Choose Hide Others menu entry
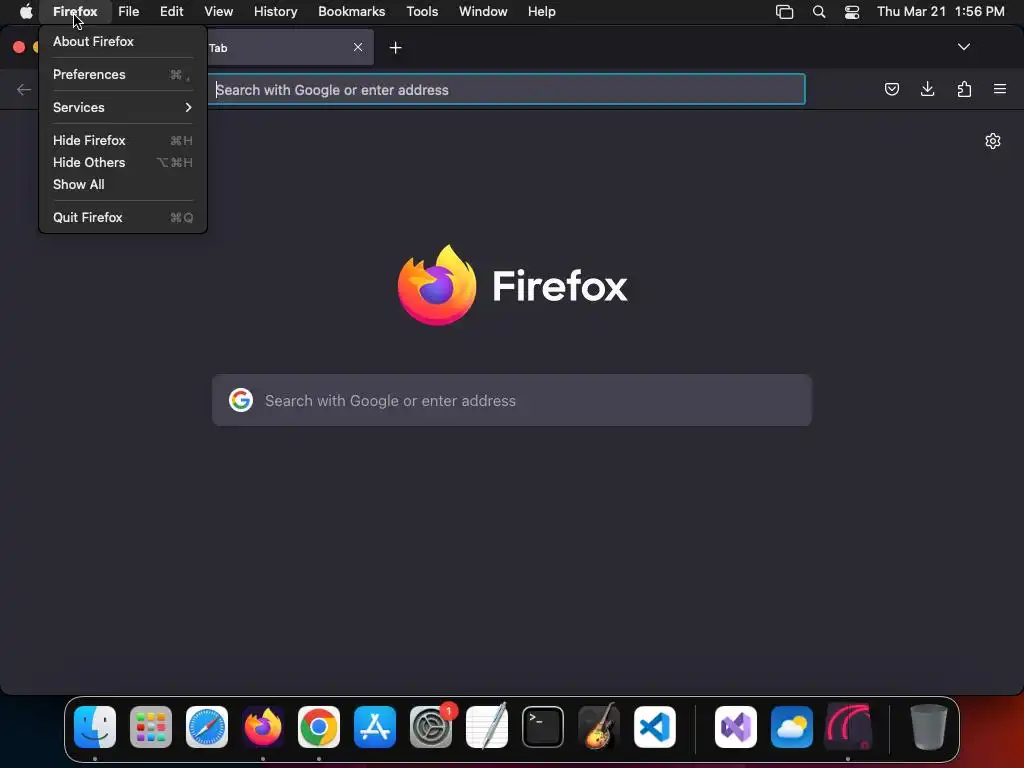 [123, 163]
